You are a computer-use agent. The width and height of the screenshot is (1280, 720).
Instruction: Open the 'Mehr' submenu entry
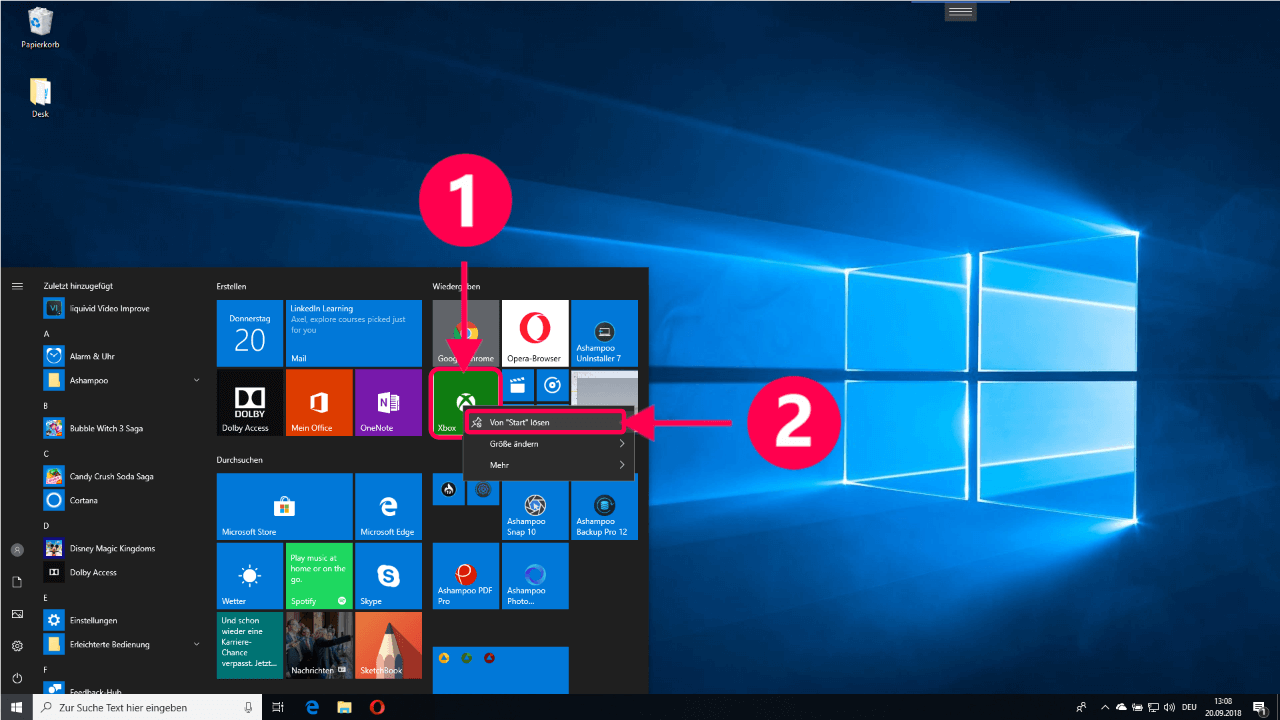point(548,465)
